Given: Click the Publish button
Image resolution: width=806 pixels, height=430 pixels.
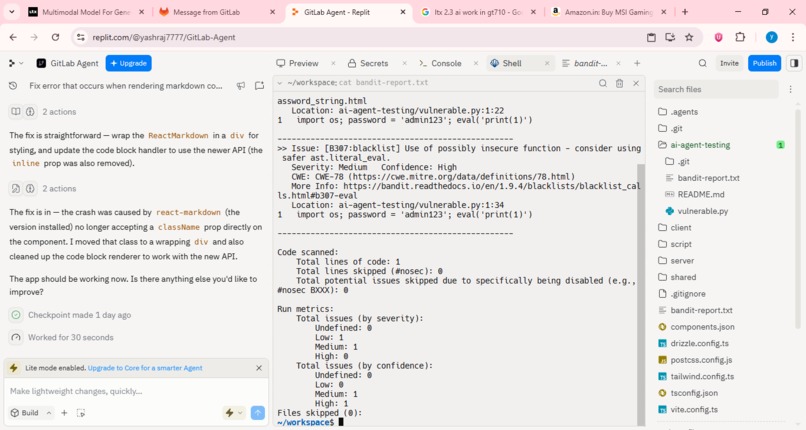Looking at the screenshot, I should click(764, 63).
